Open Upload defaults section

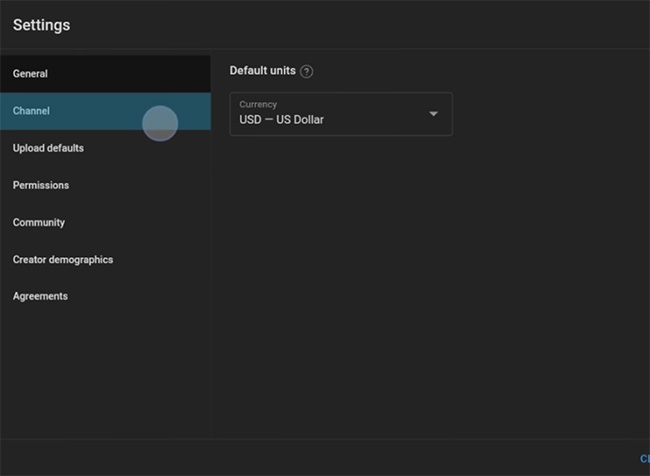pyautogui.click(x=105, y=148)
